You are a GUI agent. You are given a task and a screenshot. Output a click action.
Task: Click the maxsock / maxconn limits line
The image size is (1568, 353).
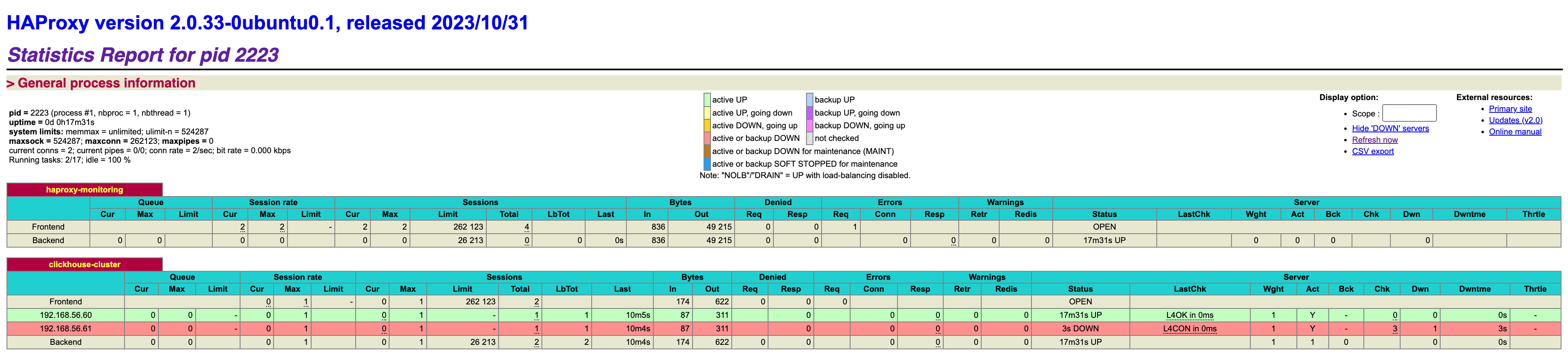(x=111, y=141)
